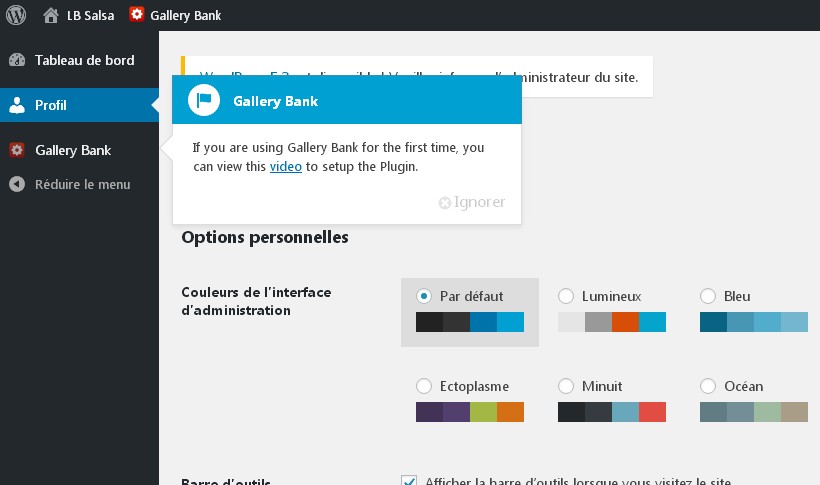Click the Minuit red color swatch
Image resolution: width=820 pixels, height=485 pixels.
653,412
